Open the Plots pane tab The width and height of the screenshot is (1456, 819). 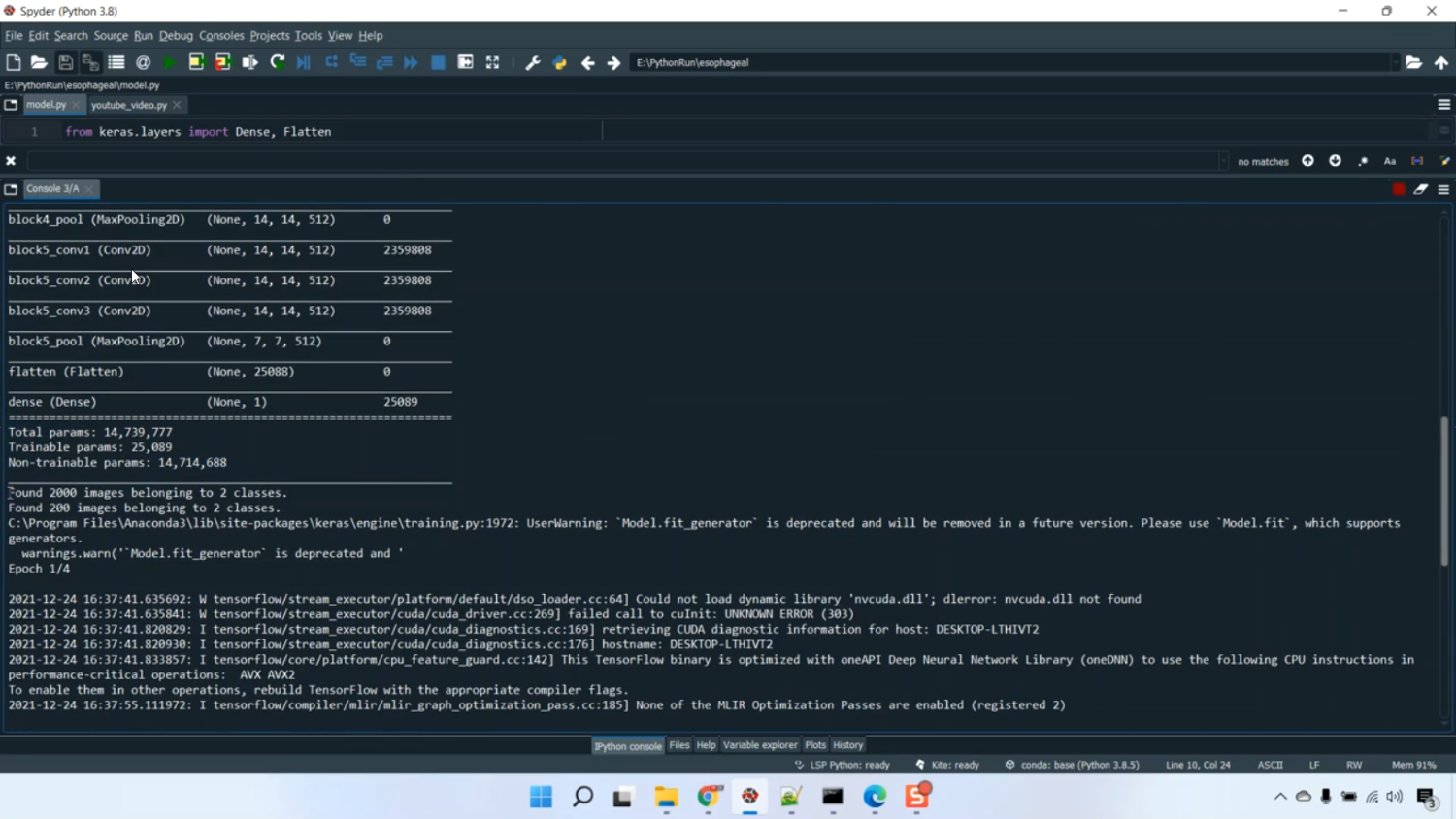tap(815, 745)
